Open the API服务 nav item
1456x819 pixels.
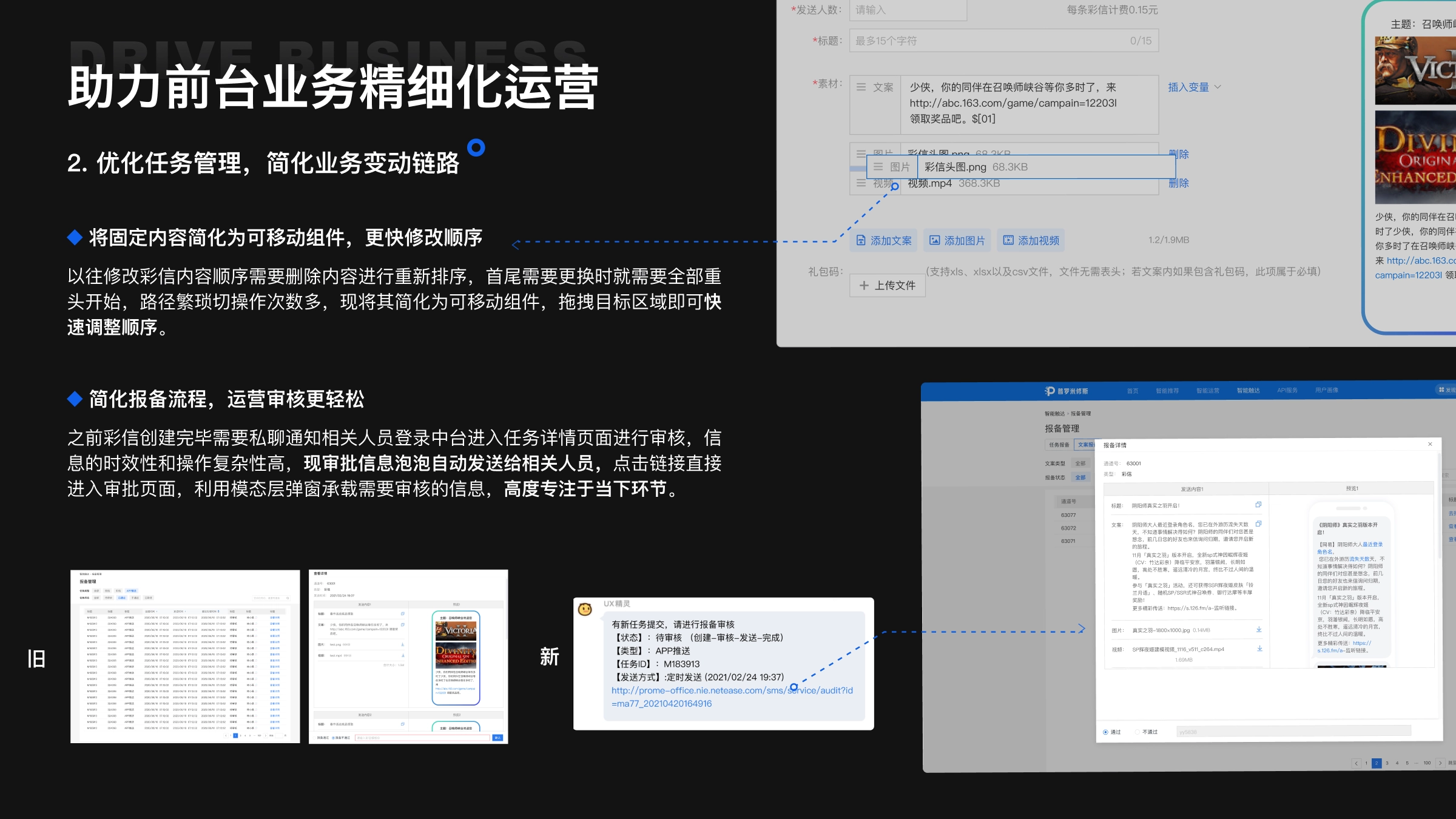[x=1287, y=391]
